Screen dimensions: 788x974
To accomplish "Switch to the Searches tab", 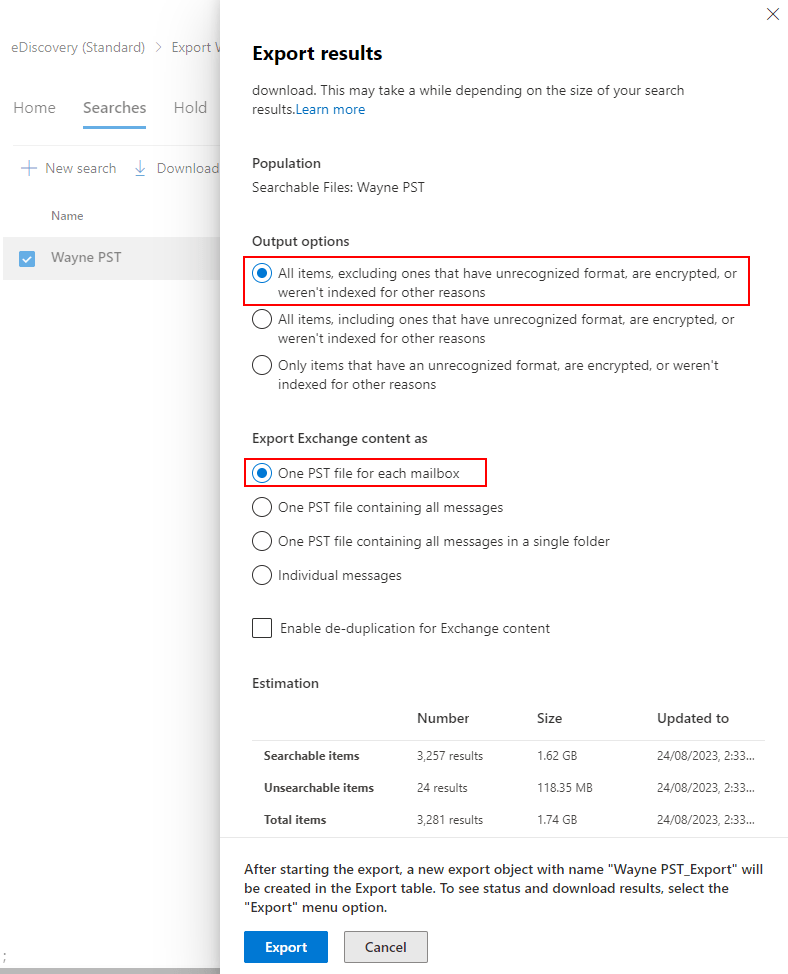I will click(x=114, y=108).
